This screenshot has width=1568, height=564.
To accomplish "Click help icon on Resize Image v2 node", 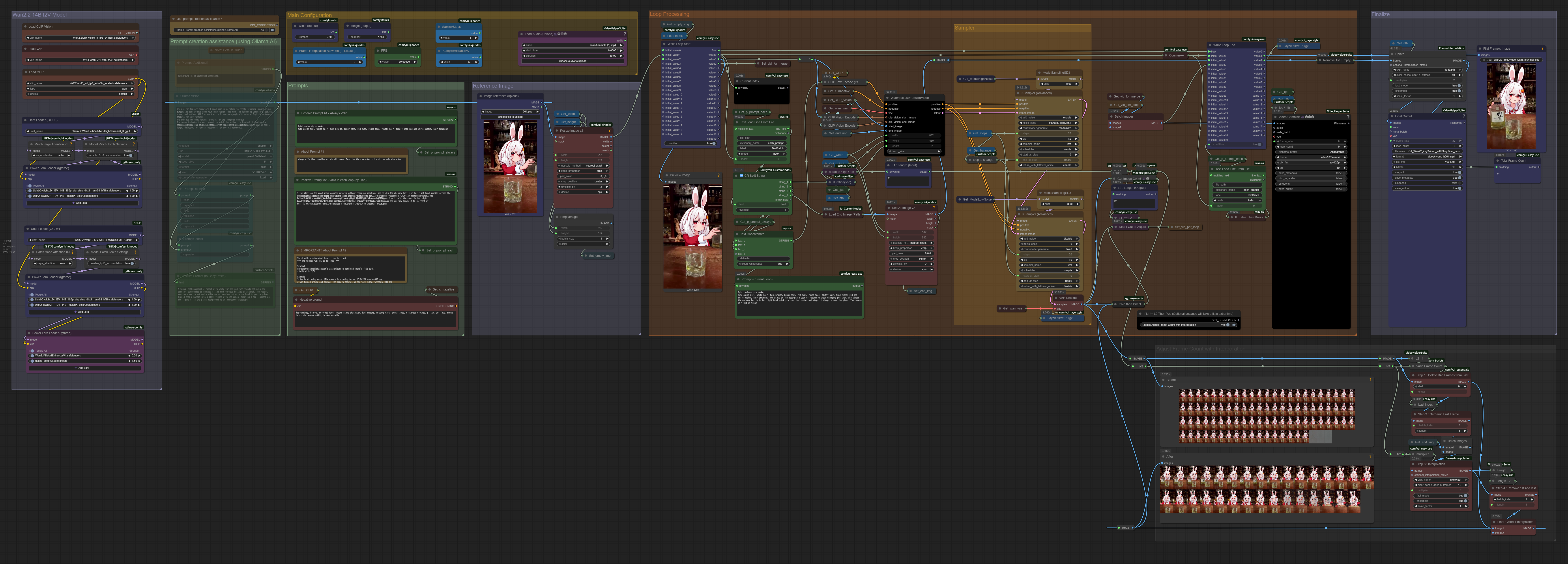I will tap(609, 130).
